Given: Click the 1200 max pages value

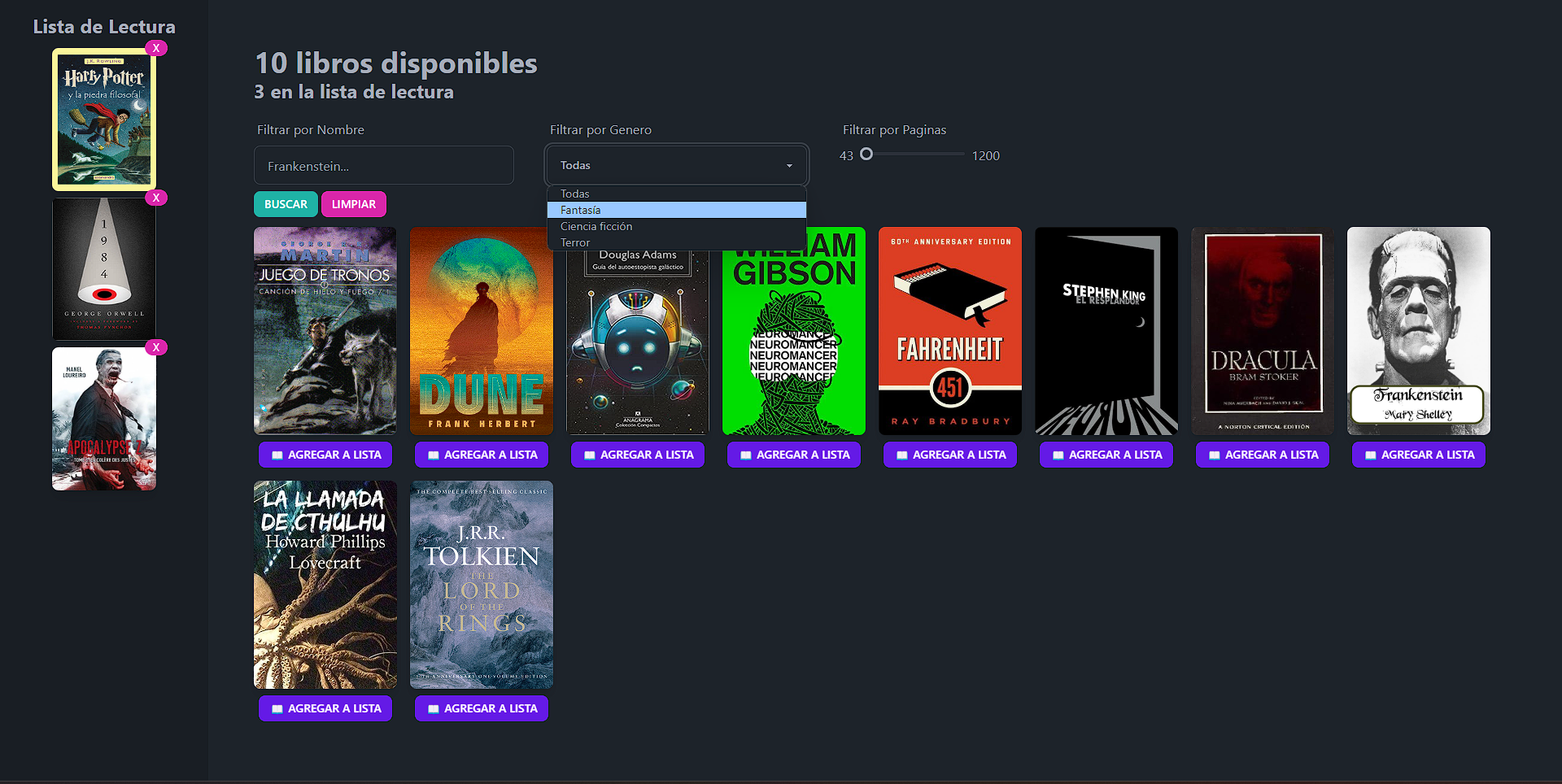Looking at the screenshot, I should pos(985,155).
